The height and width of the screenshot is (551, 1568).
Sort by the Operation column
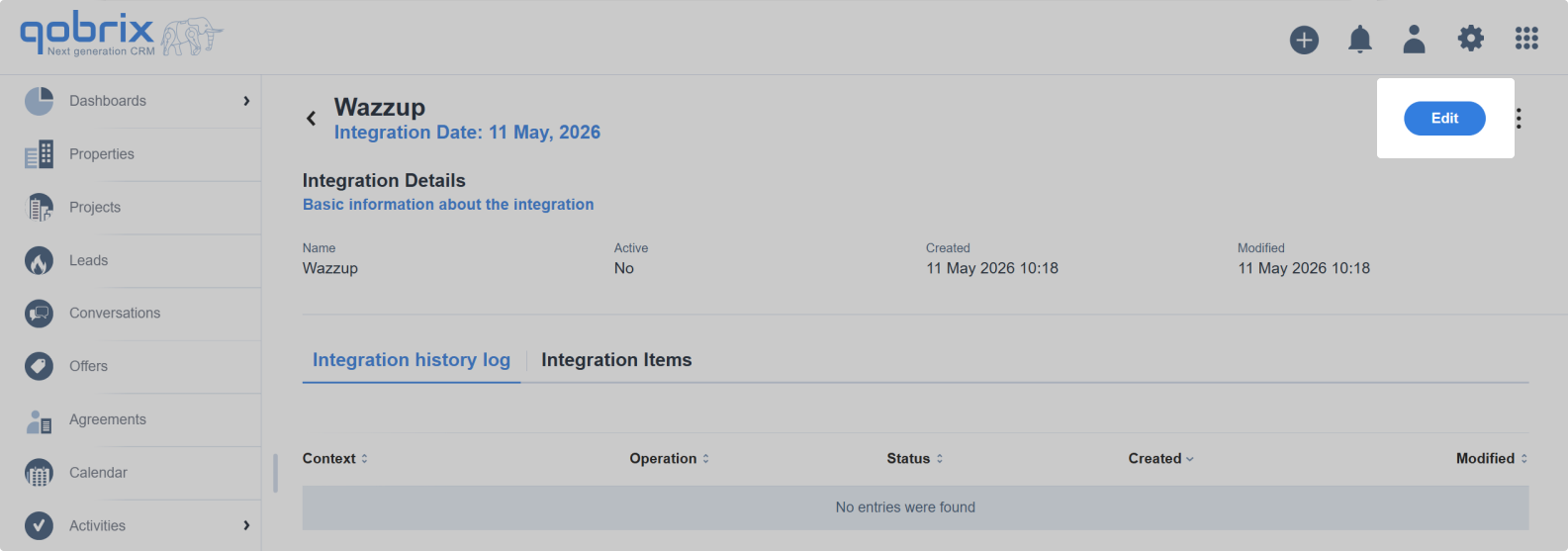pos(670,459)
